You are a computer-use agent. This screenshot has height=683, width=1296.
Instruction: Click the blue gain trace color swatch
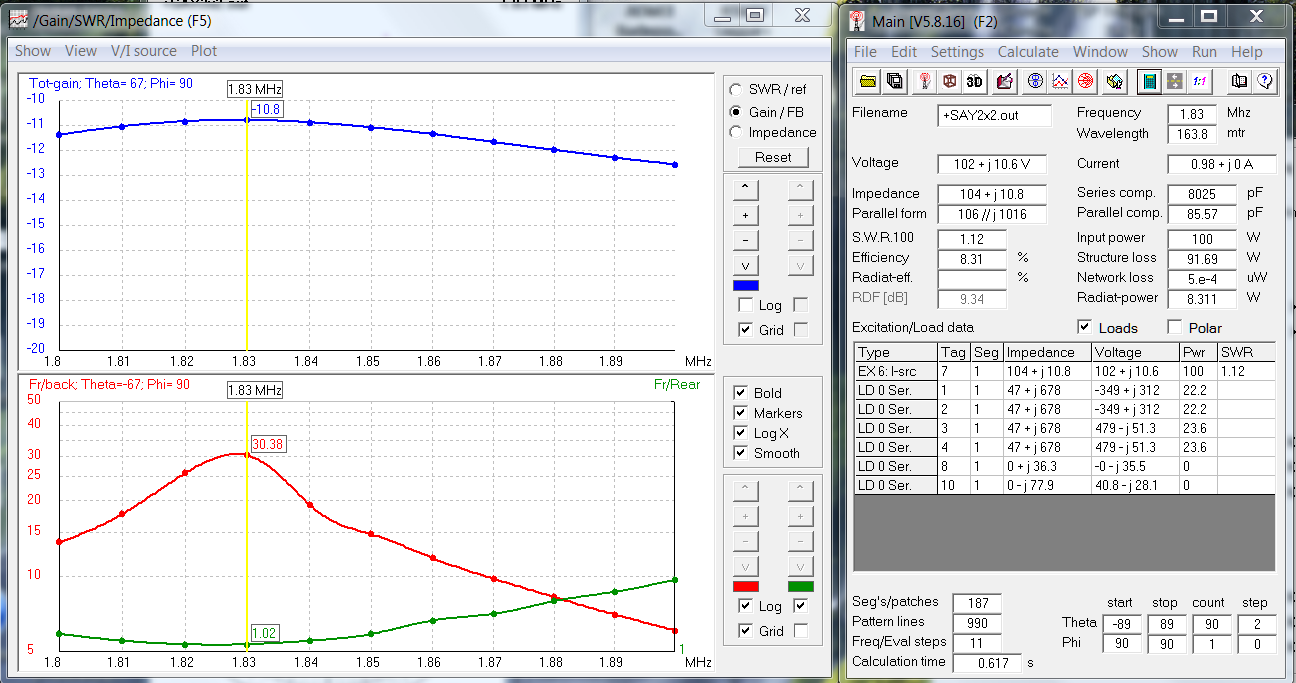point(745,286)
